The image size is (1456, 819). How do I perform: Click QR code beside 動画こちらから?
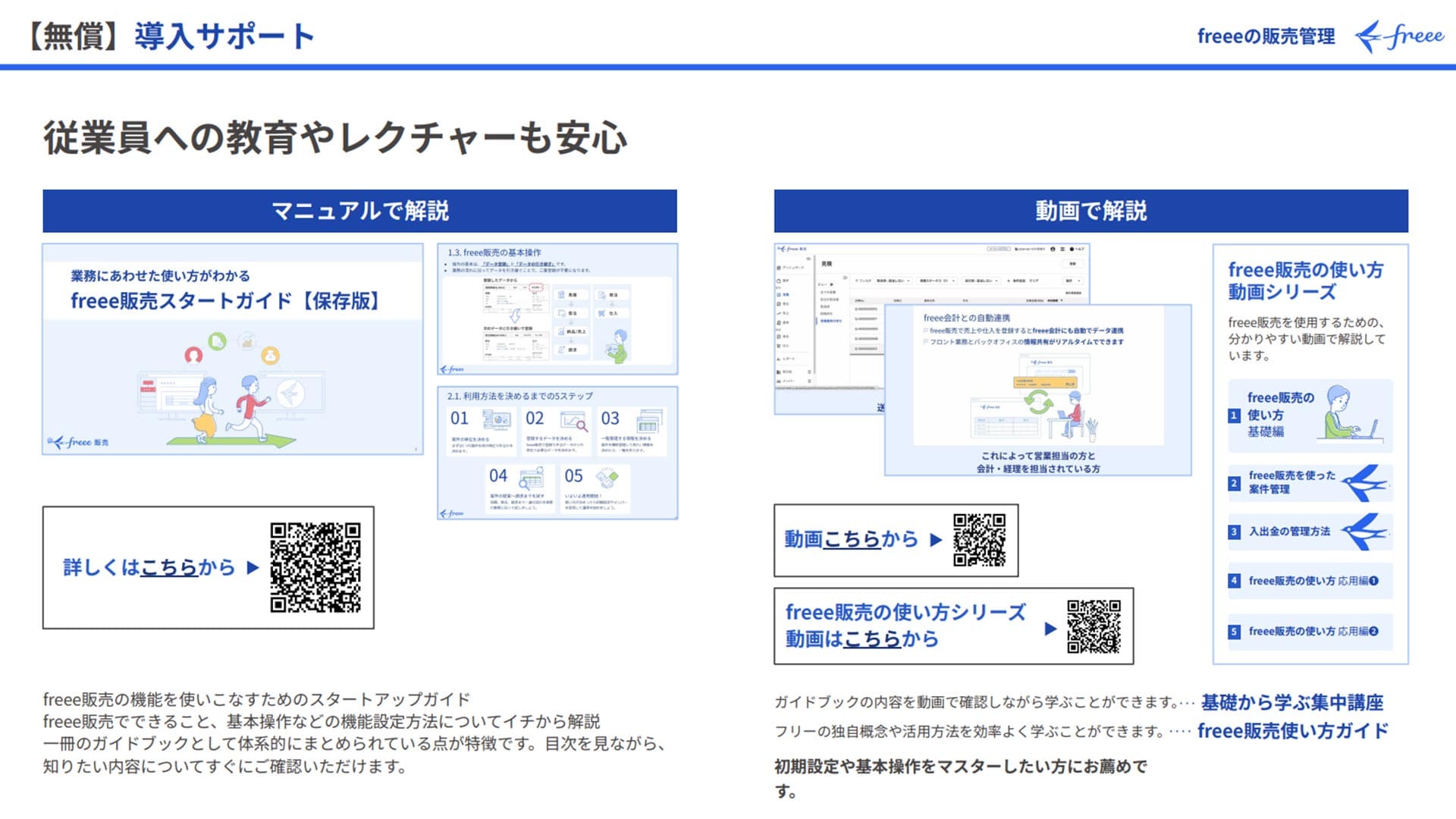coord(979,540)
